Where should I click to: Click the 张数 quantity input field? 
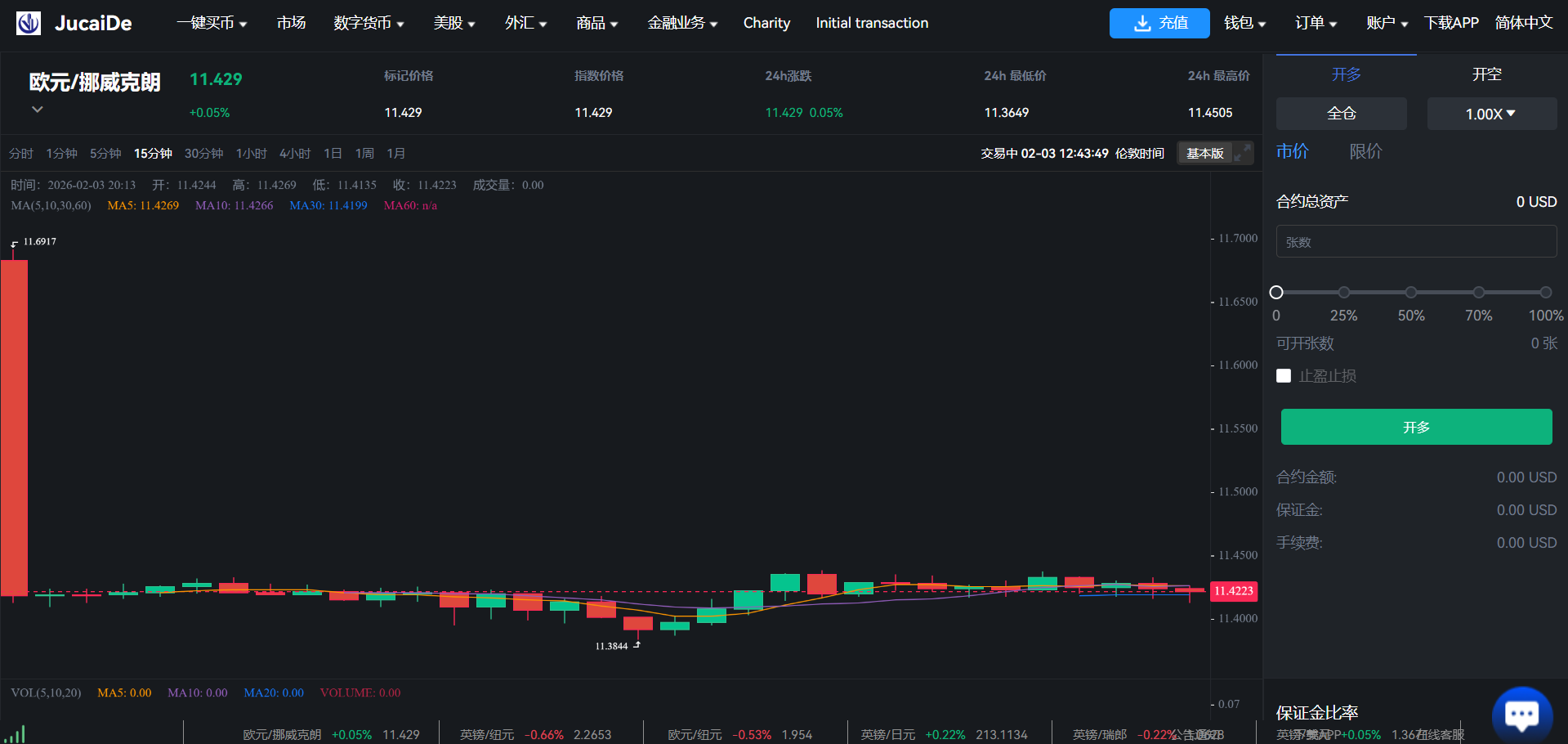click(1416, 242)
